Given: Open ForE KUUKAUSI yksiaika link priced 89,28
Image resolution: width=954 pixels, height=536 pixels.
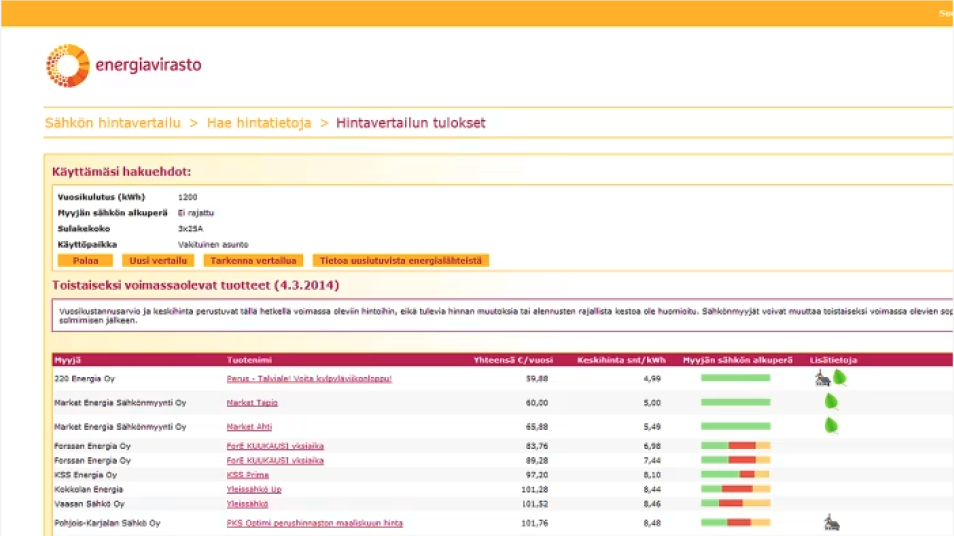Looking at the screenshot, I should (275, 461).
